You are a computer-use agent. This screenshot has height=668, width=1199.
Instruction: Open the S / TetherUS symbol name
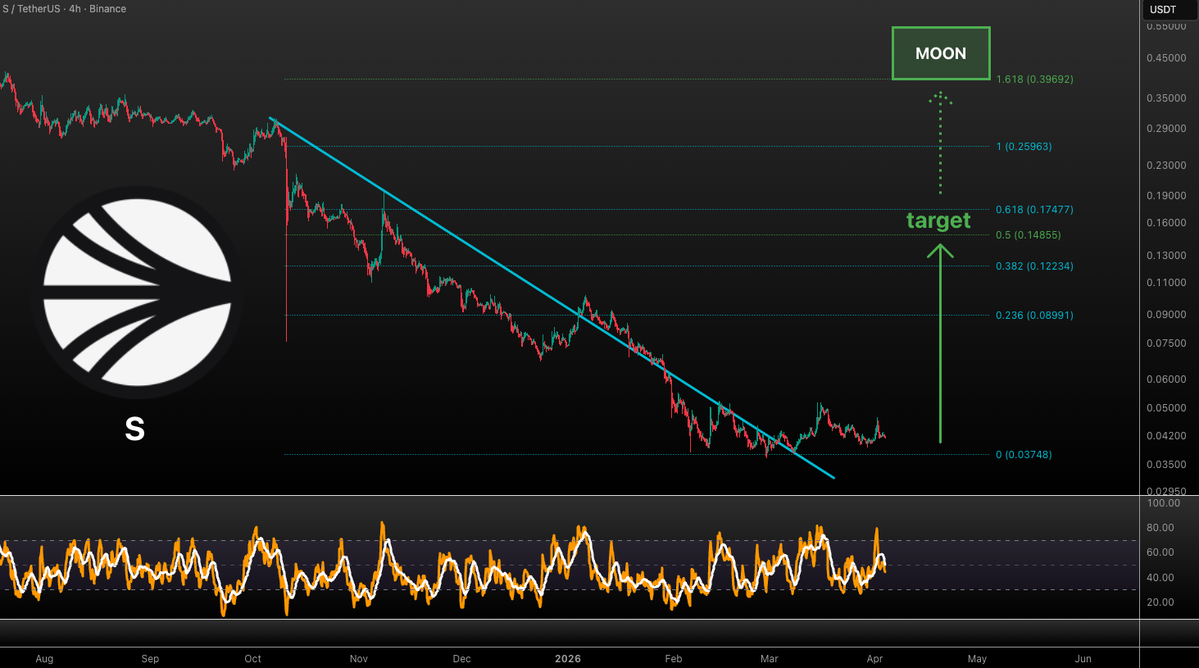[30, 9]
